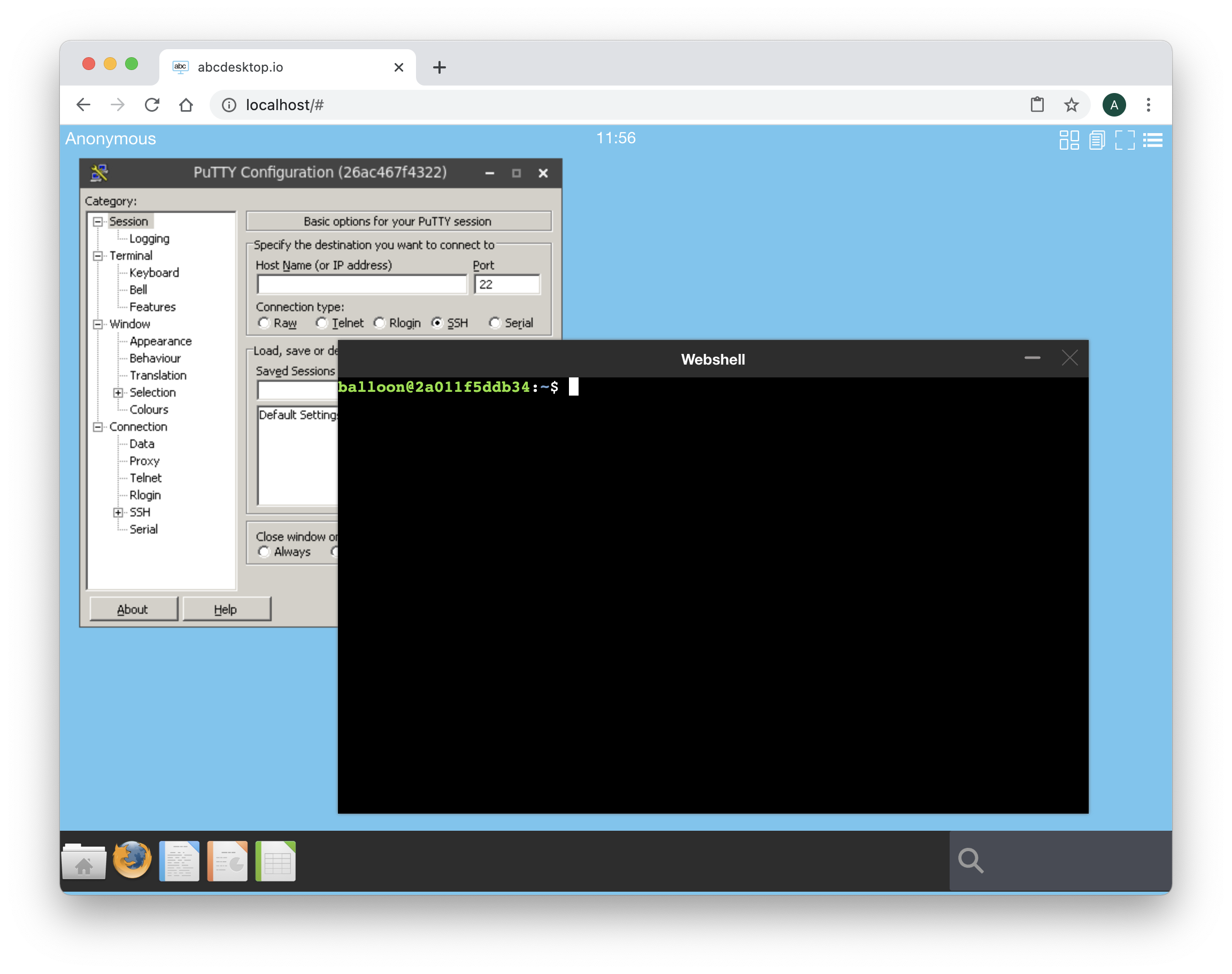Open the home folder icon in dock
The width and height of the screenshot is (1232, 974).
(x=84, y=861)
